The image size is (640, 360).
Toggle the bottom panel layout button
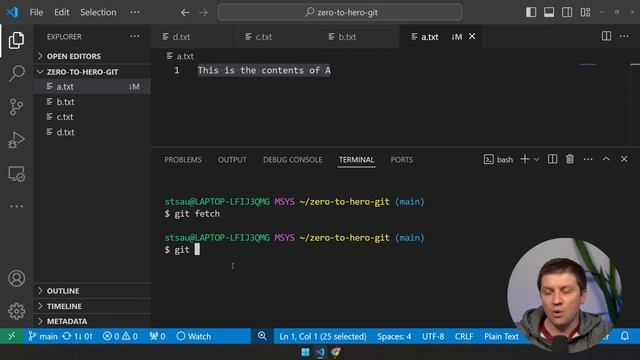549,12
